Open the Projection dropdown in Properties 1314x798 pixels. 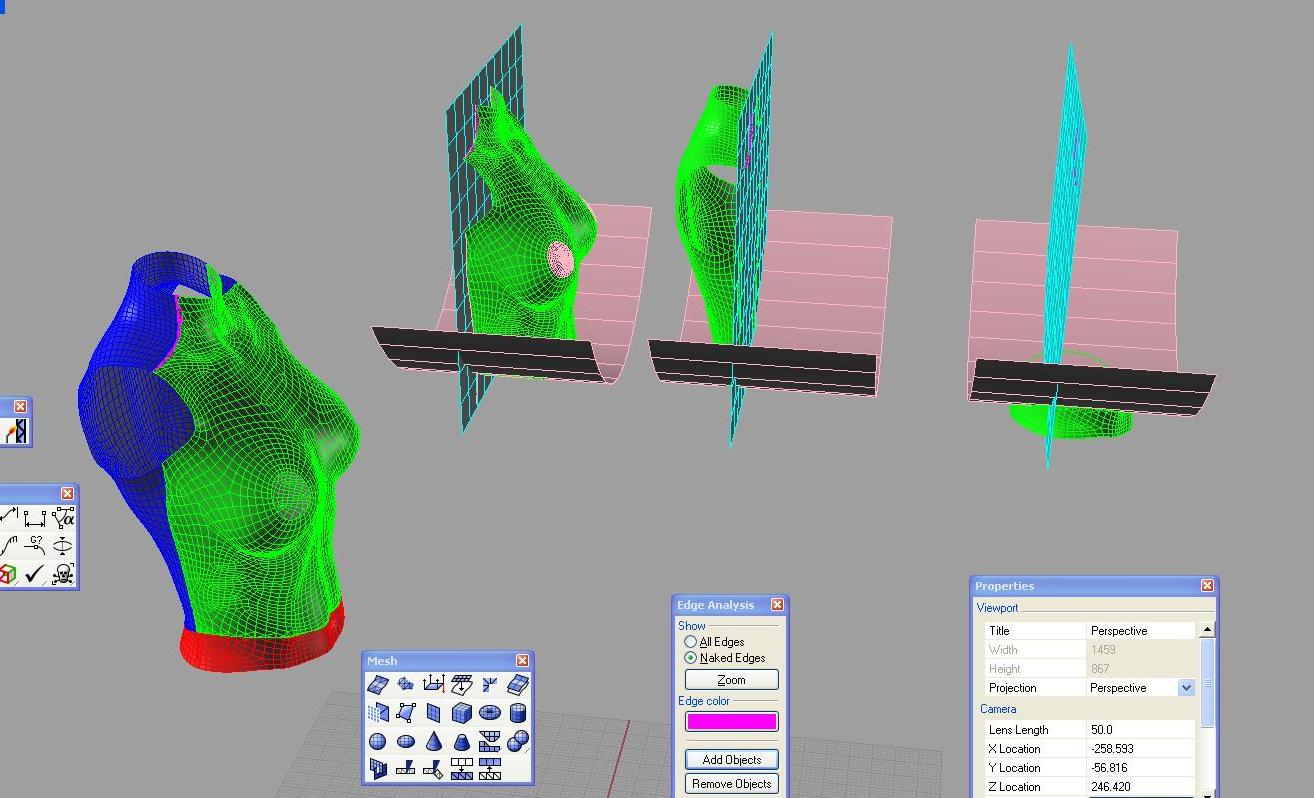point(1186,688)
